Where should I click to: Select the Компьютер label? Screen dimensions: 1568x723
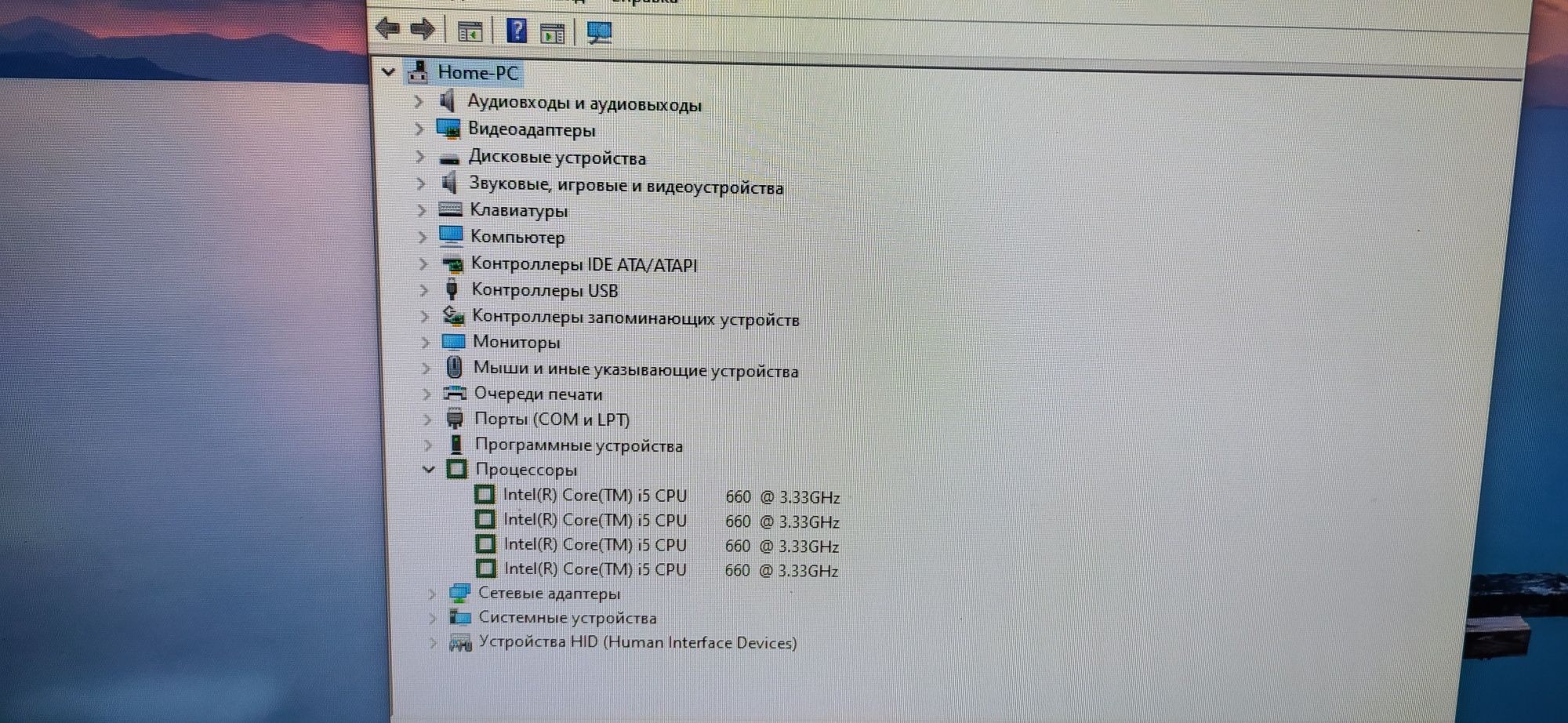point(517,237)
